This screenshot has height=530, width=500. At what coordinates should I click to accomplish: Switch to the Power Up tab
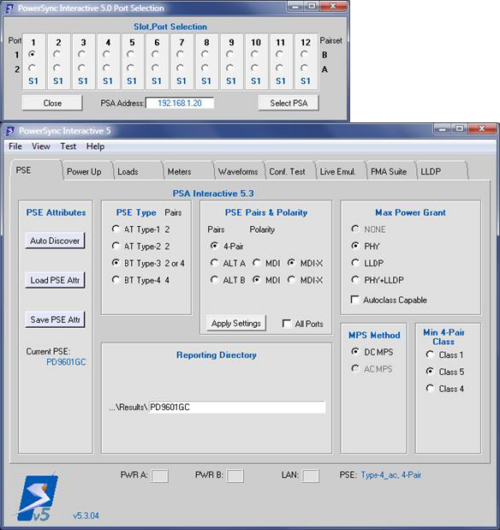point(87,171)
